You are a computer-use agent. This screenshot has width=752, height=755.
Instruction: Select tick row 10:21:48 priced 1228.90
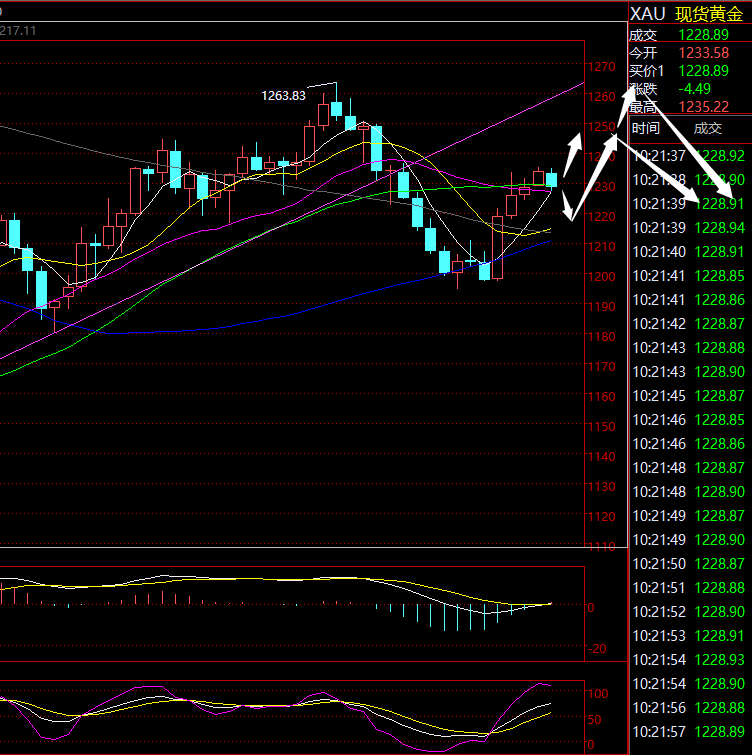click(x=688, y=492)
